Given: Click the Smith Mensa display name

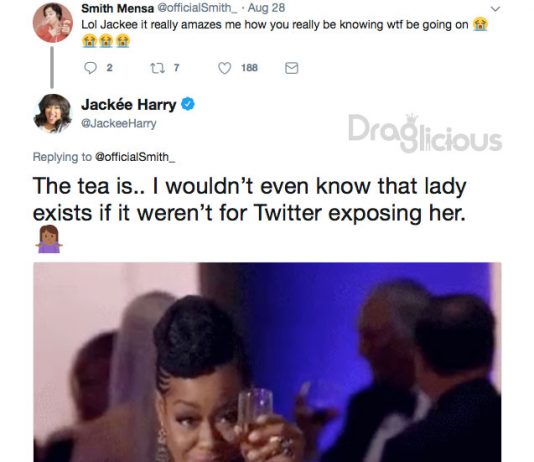Looking at the screenshot, I should 117,8.
